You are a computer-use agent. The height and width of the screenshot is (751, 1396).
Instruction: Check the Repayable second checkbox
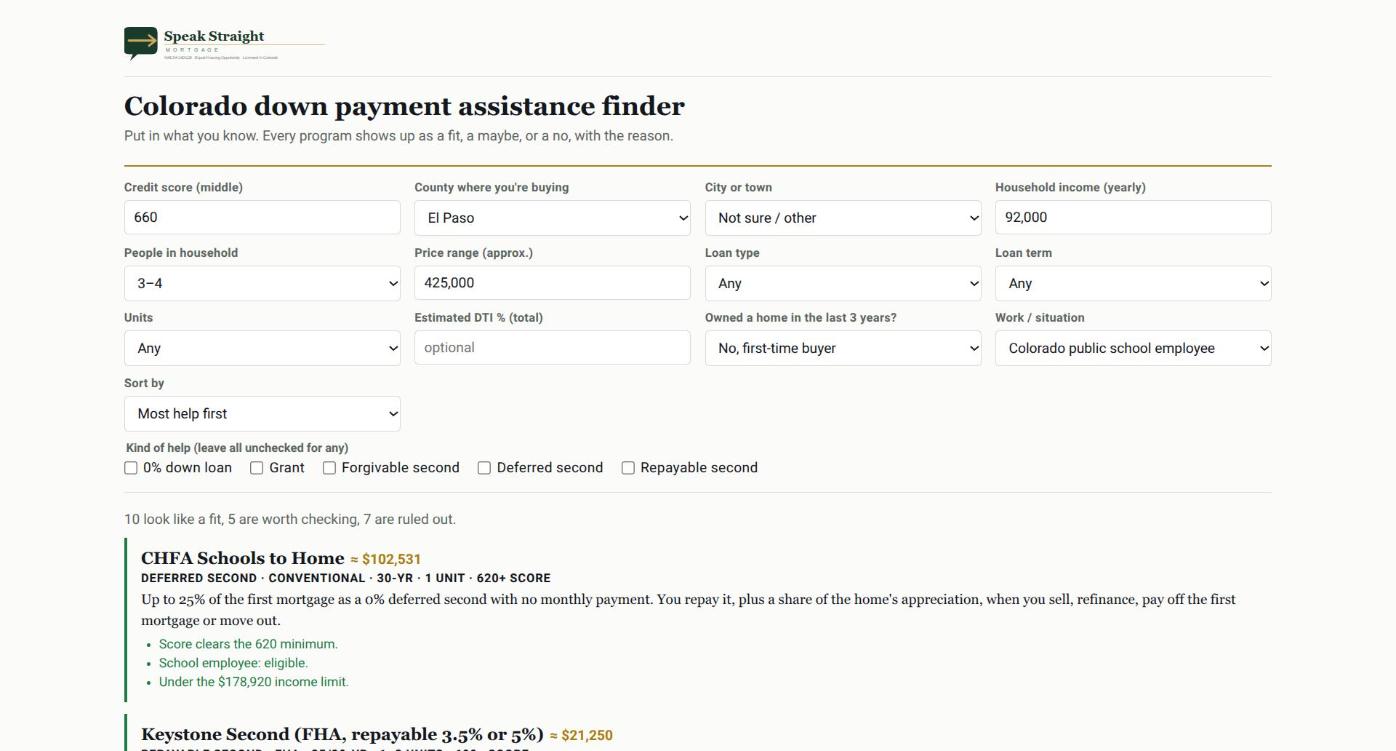click(x=628, y=468)
